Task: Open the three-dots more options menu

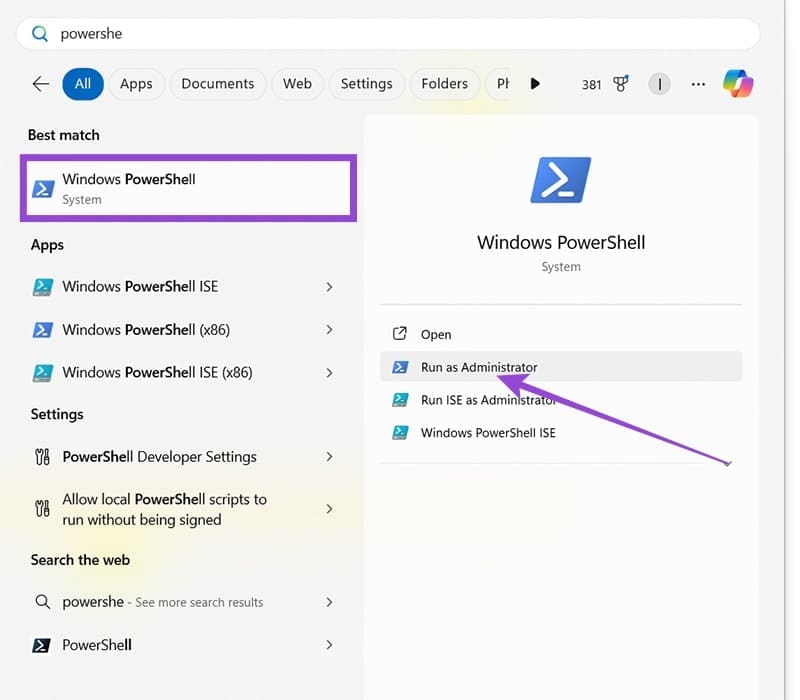Action: pos(698,84)
